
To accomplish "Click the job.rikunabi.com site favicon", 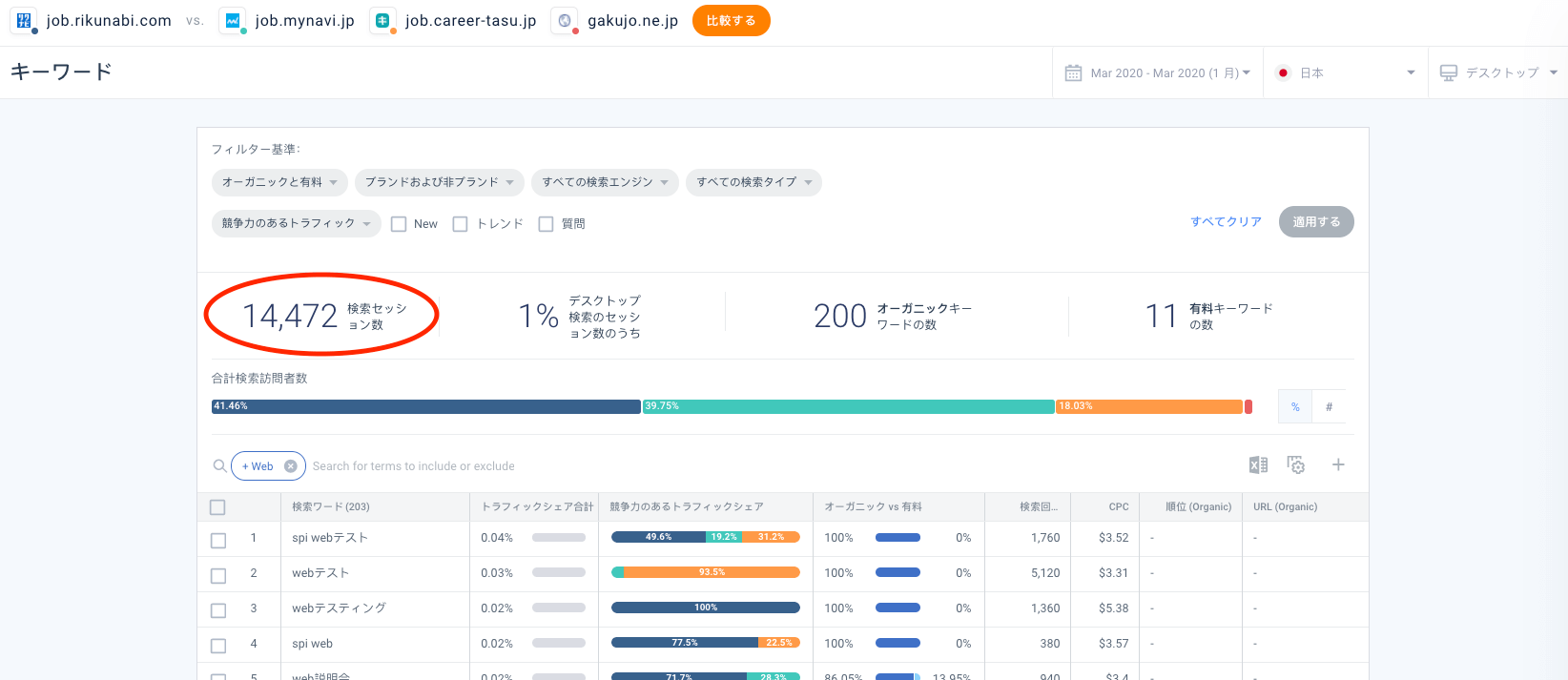I will [x=24, y=20].
